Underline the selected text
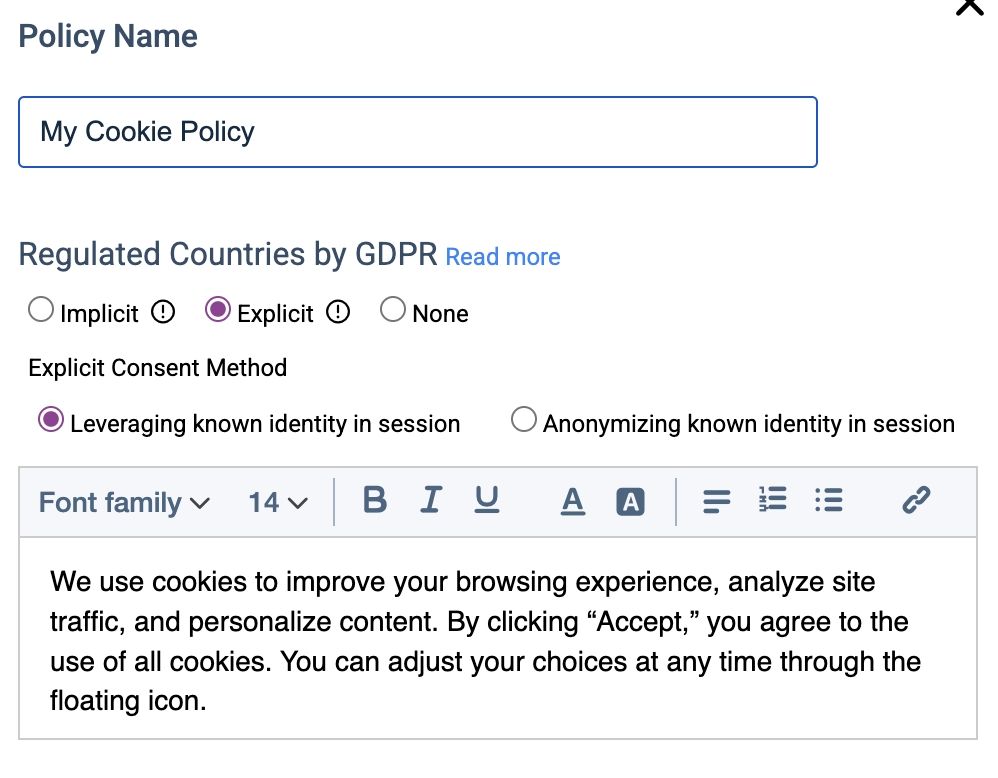 click(487, 500)
